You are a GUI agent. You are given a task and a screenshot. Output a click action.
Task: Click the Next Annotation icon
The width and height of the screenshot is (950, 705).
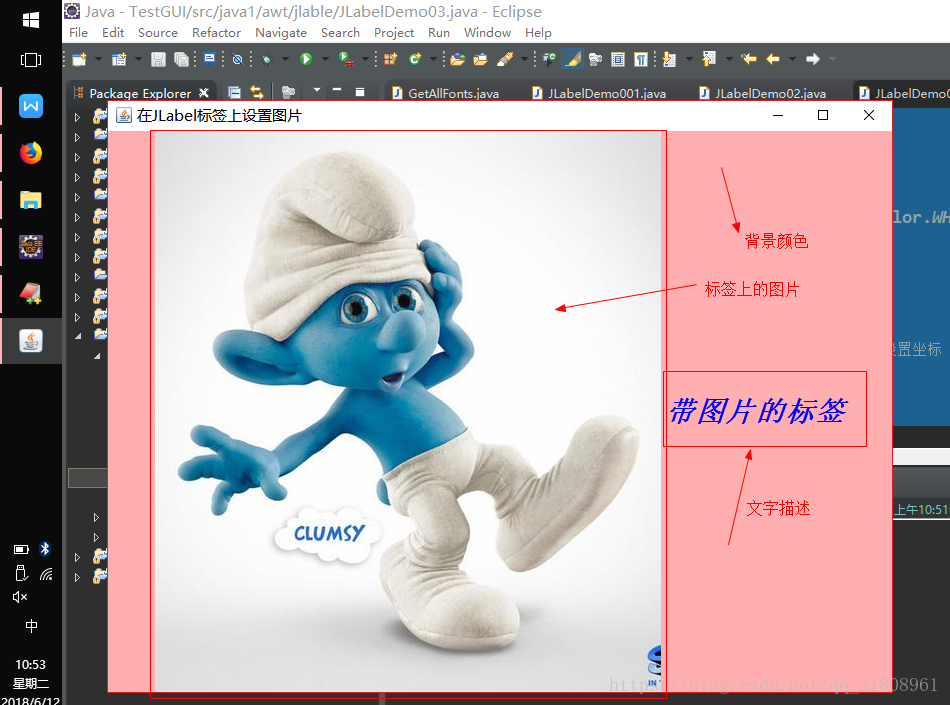(669, 59)
